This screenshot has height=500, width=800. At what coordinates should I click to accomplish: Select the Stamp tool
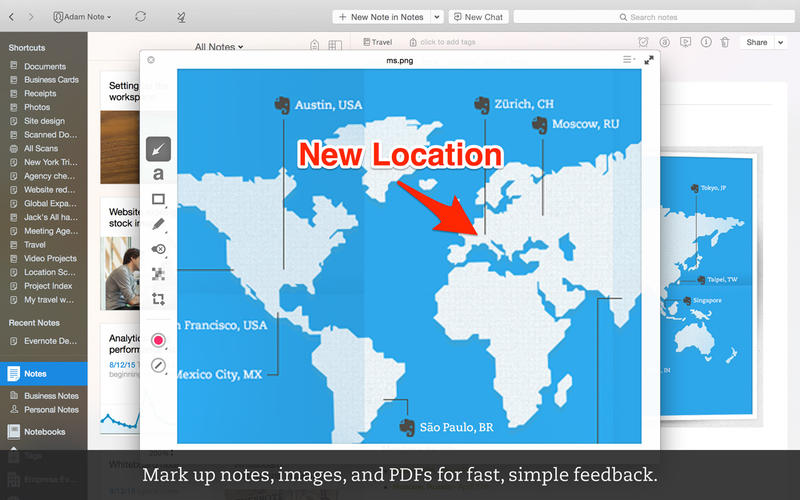point(158,249)
